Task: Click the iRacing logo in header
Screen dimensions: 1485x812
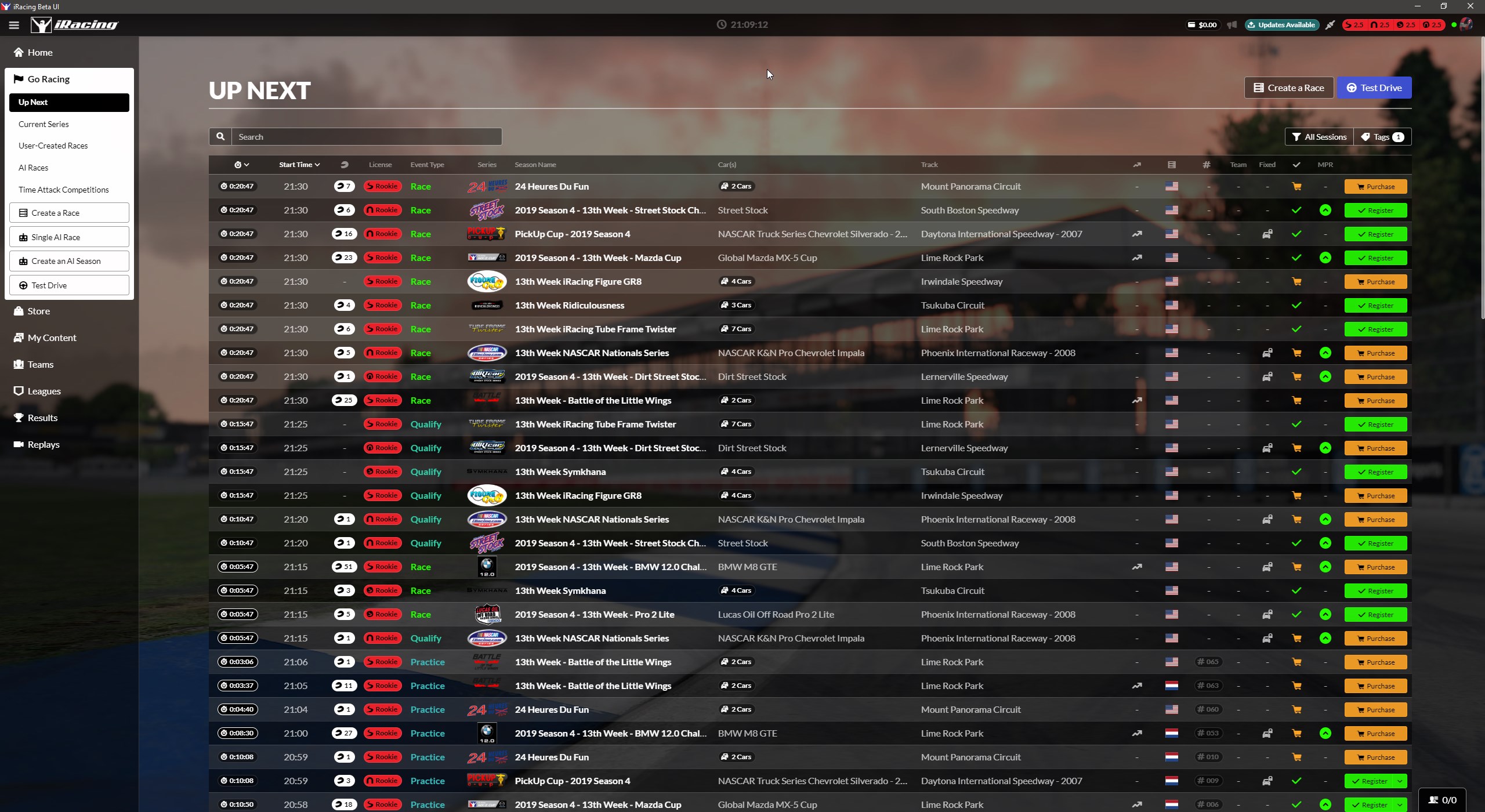Action: (74, 24)
